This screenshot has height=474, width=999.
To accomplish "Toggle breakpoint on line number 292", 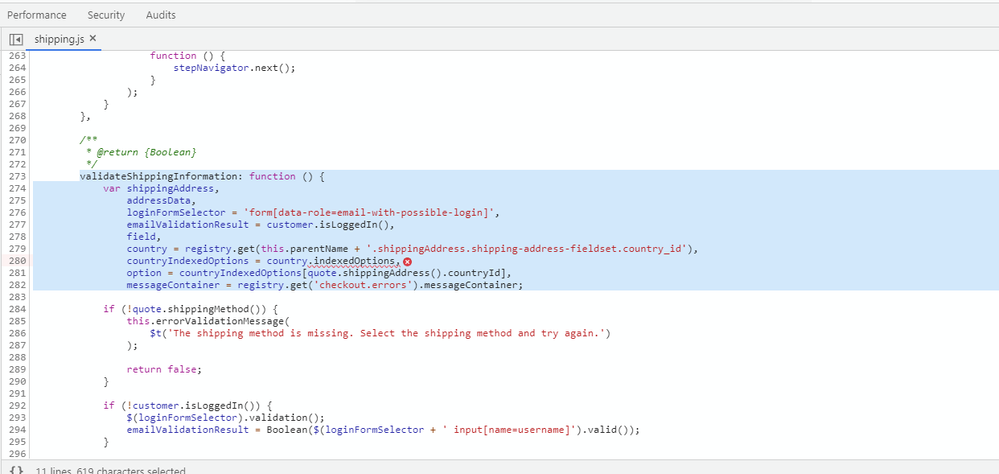I will click(16, 406).
